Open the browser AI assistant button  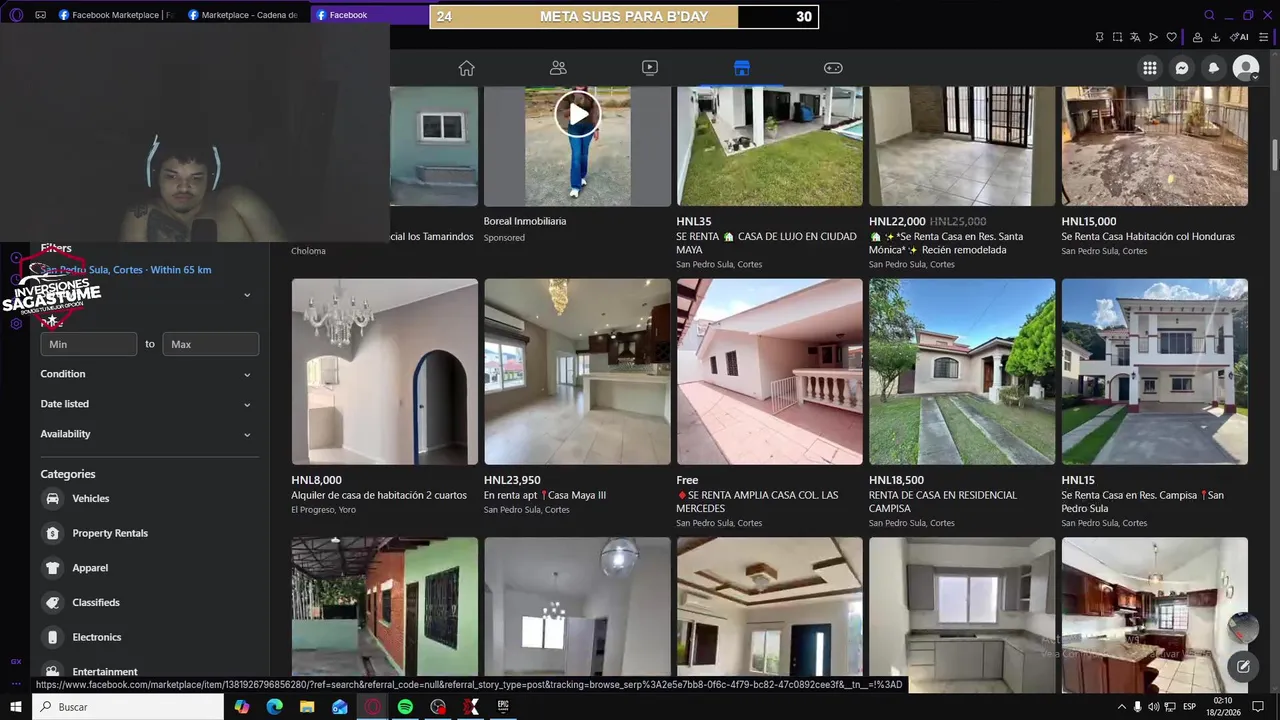click(1239, 37)
